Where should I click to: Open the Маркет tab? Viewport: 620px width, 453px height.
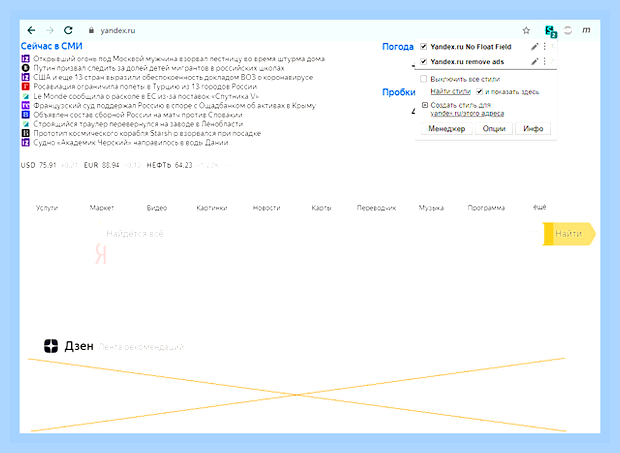coord(102,208)
